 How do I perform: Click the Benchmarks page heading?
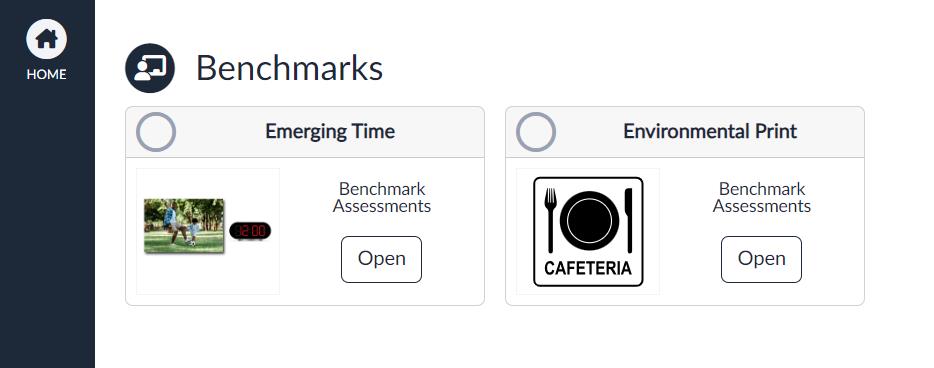(289, 68)
